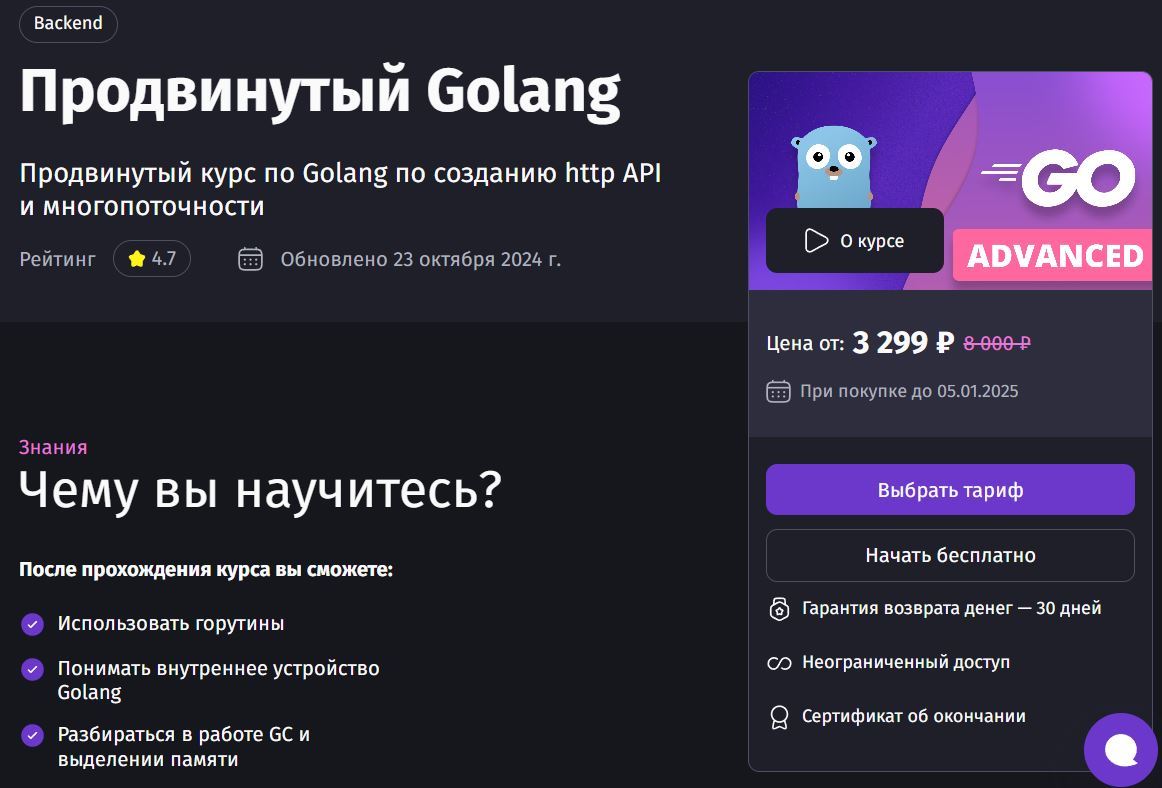Click the crossed-out 8 000 ₽ price
Image resolution: width=1162 pixels, height=788 pixels.
point(997,343)
